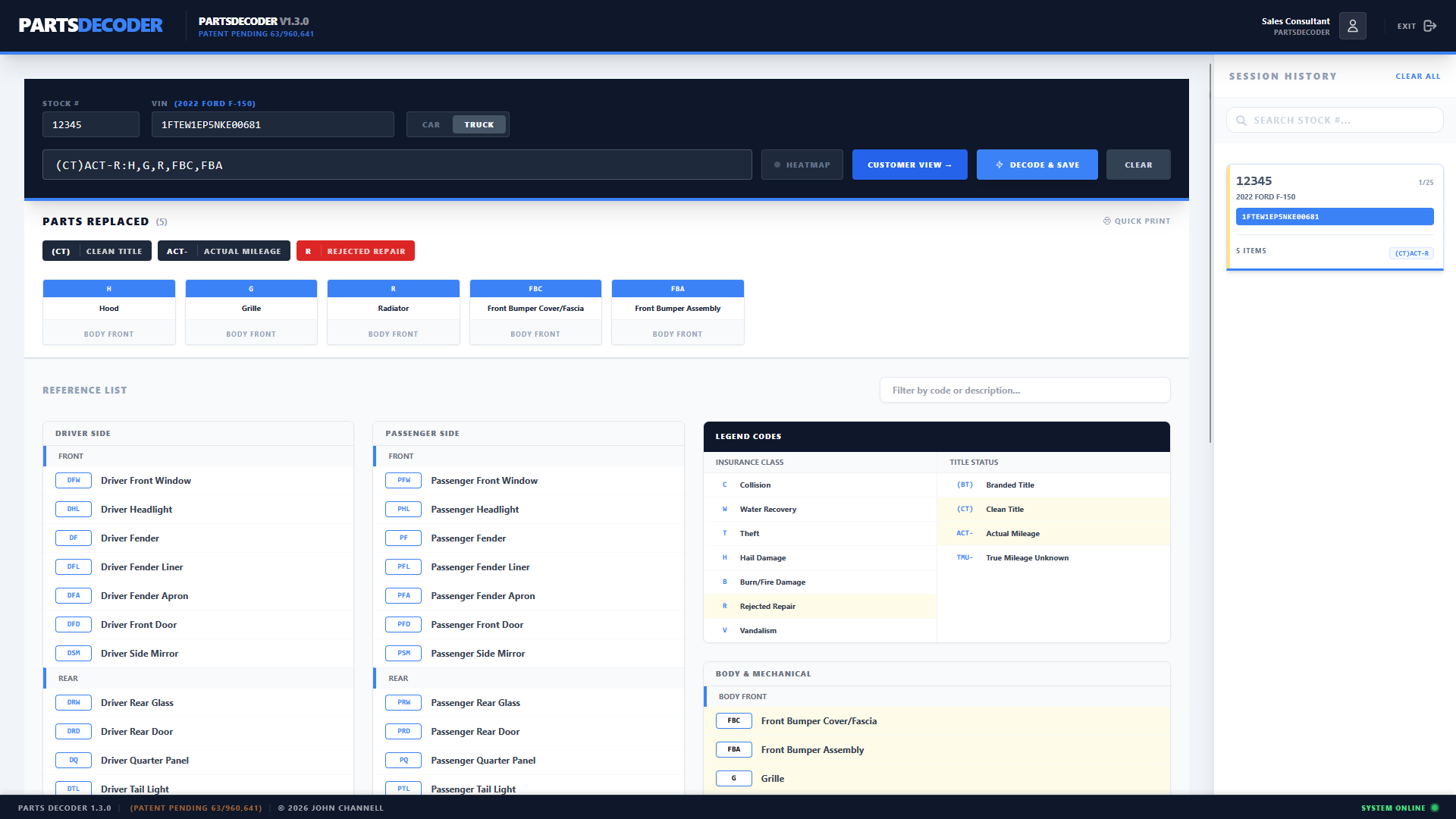Viewport: 1456px width, 819px height.
Task: Click the Heatmap dot icon button
Action: pos(776,164)
